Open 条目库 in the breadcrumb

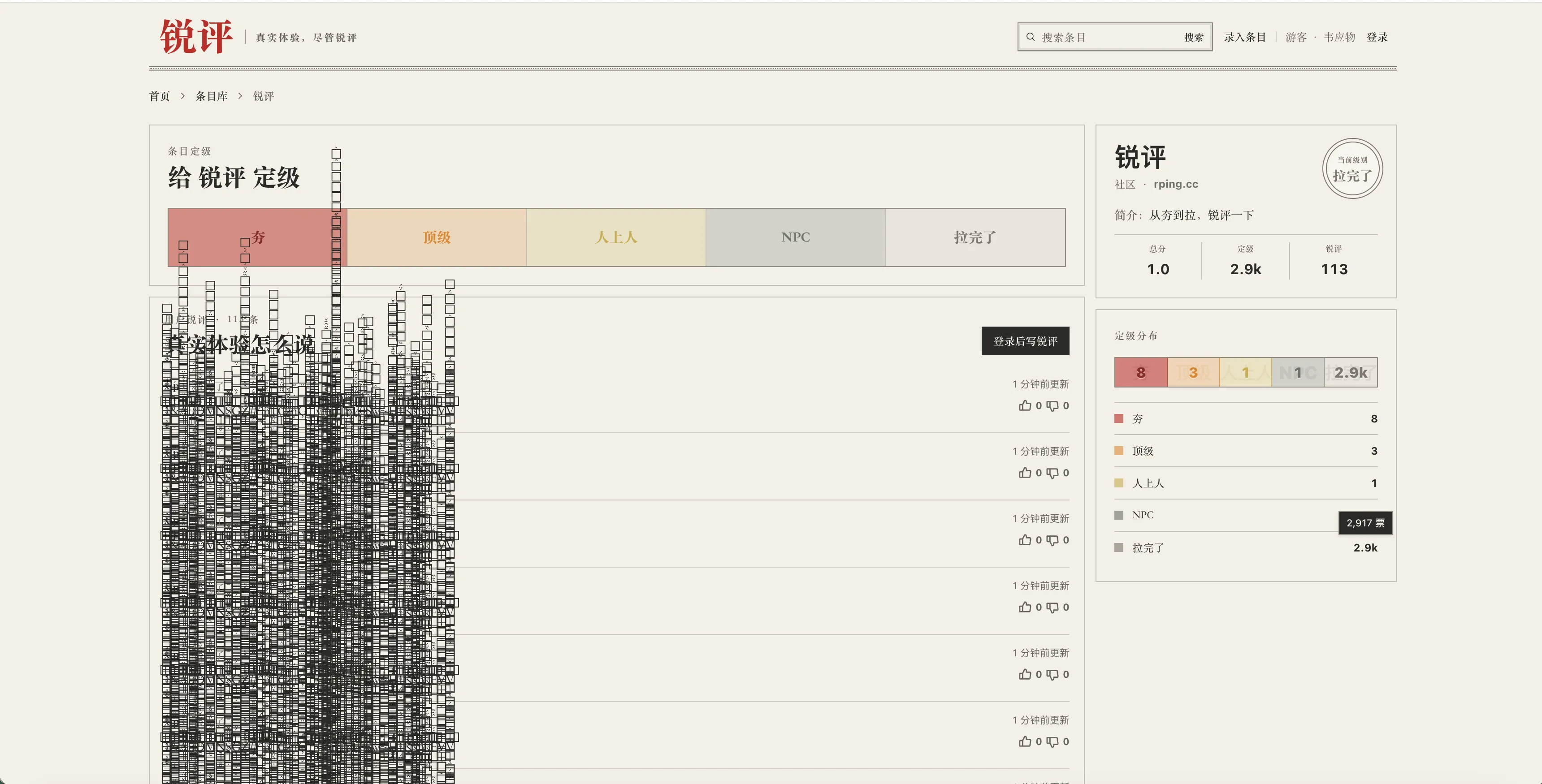211,96
